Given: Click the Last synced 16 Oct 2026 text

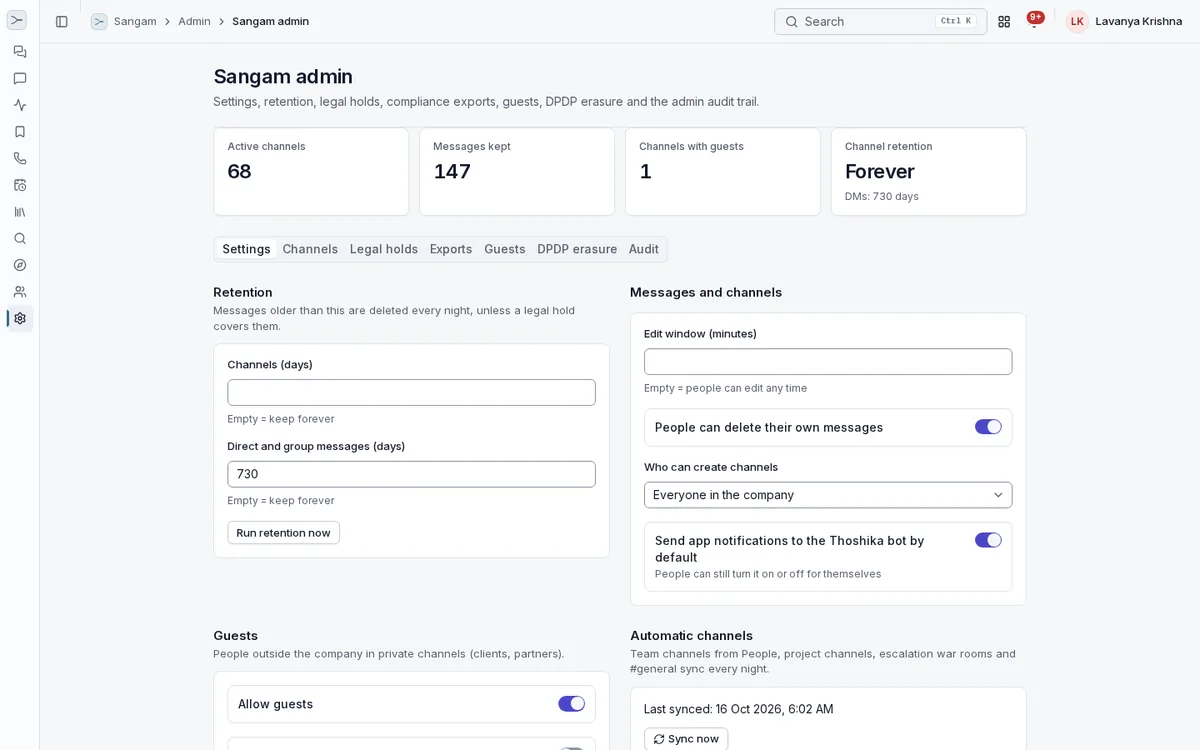Looking at the screenshot, I should 738,709.
